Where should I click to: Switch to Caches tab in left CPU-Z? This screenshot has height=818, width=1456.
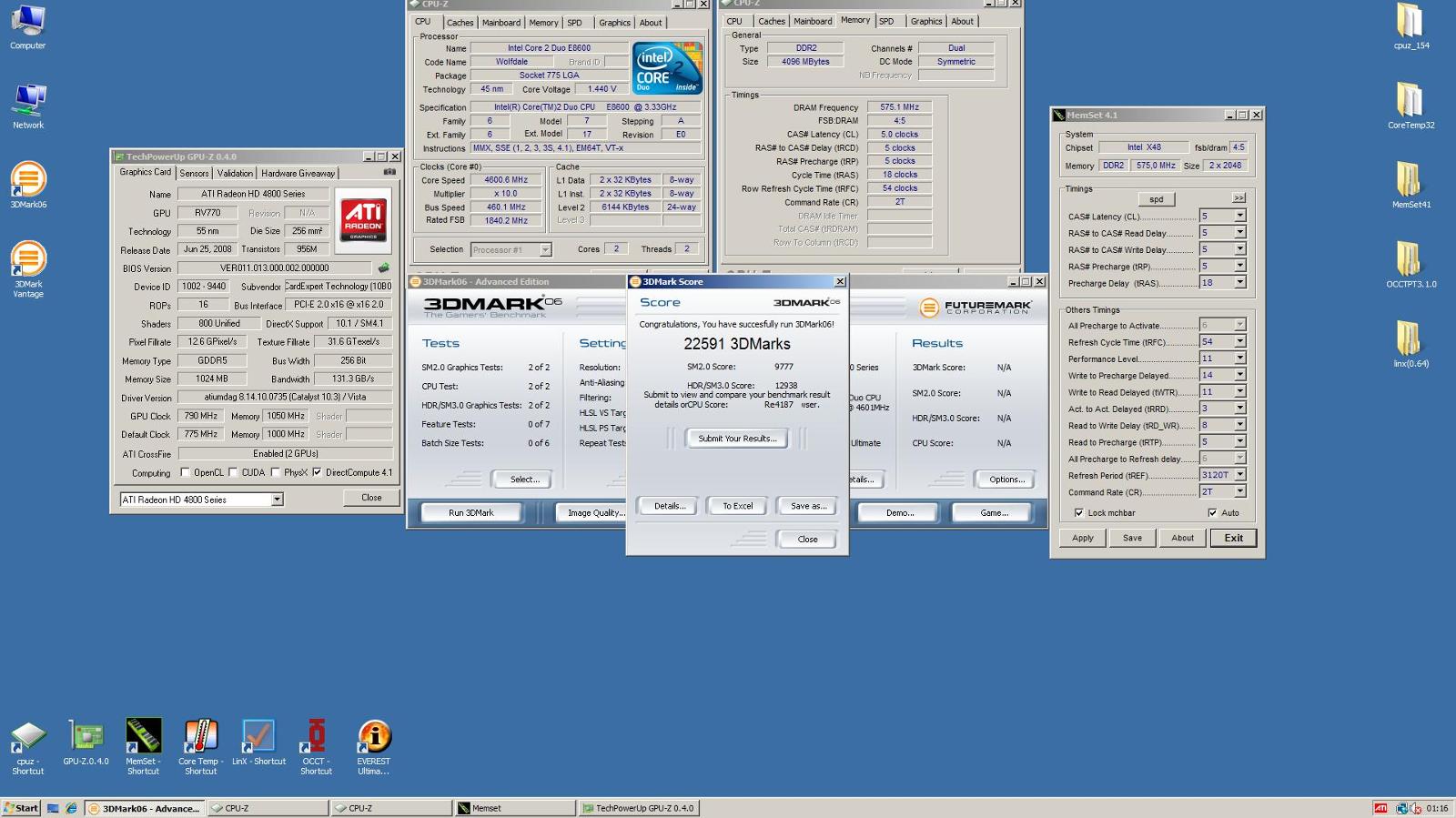point(460,23)
